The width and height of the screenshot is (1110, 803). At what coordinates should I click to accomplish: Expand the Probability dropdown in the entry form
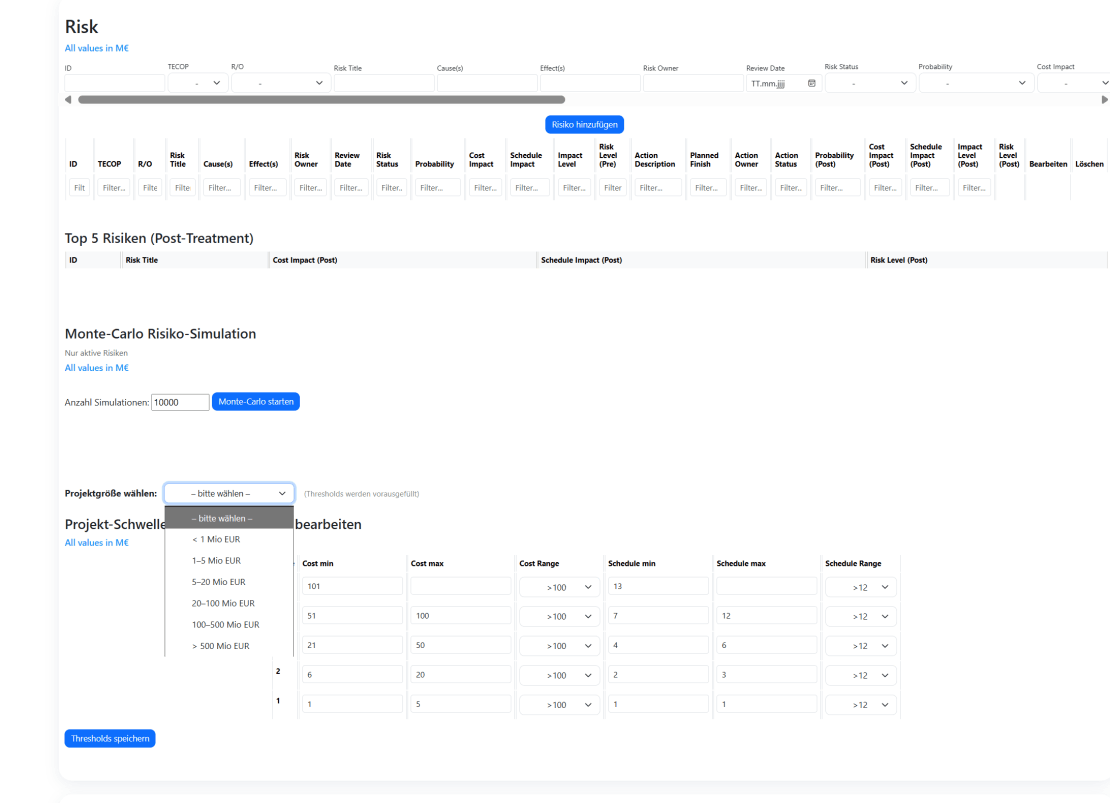[x=976, y=83]
